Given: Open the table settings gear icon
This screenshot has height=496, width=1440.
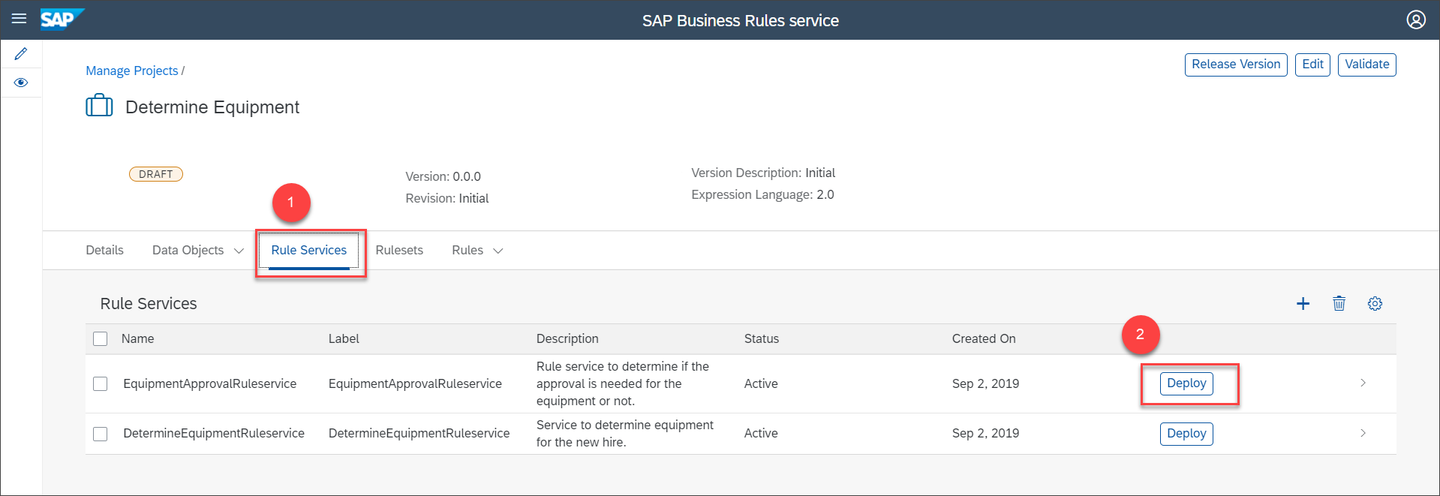Looking at the screenshot, I should click(x=1375, y=303).
